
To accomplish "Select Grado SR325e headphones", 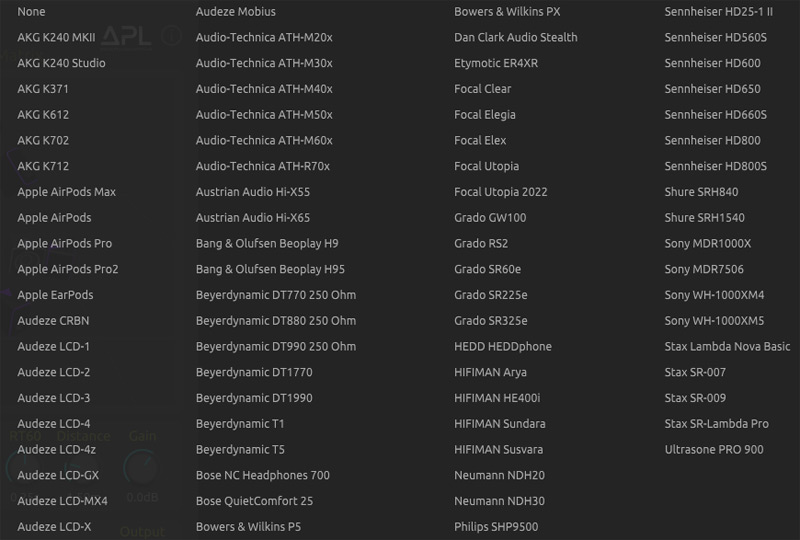I will [490, 321].
